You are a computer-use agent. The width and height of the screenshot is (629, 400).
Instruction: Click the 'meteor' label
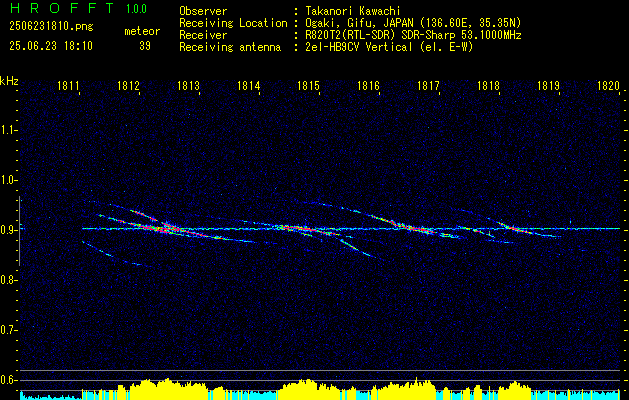click(x=142, y=31)
